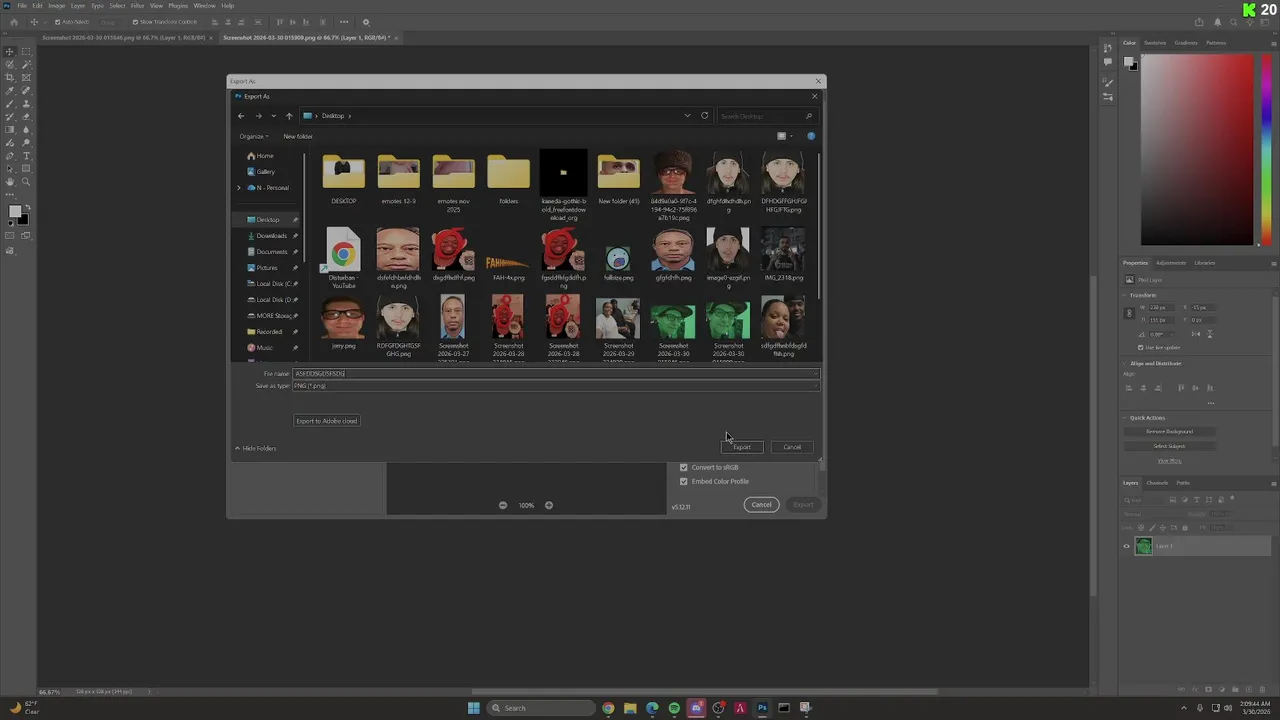Viewport: 1280px width, 720px height.
Task: Open Windows Start button on taskbar
Action: [474, 708]
